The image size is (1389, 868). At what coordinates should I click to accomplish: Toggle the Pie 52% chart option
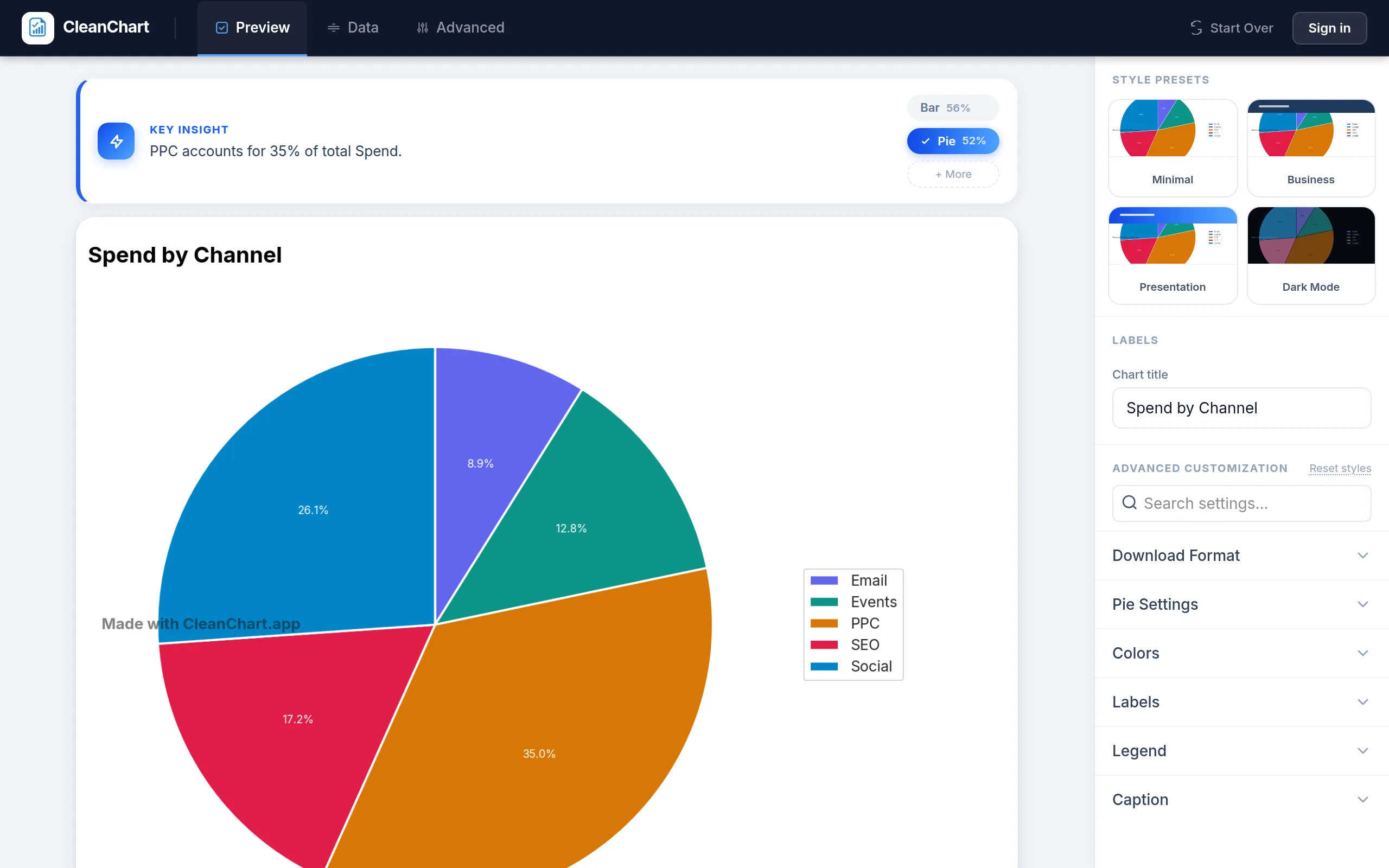[x=953, y=141]
